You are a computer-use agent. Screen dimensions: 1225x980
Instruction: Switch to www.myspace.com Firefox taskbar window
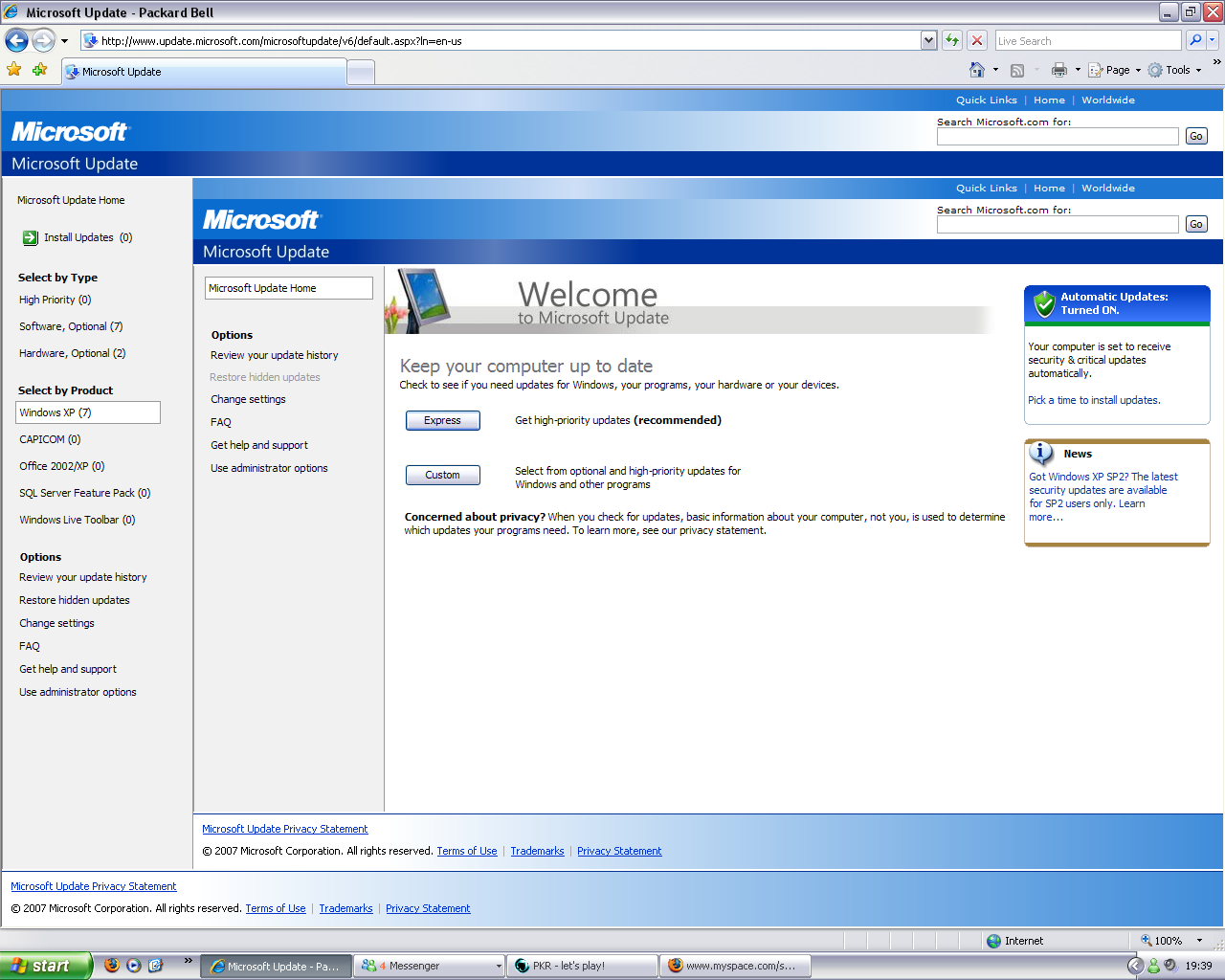[x=735, y=967]
